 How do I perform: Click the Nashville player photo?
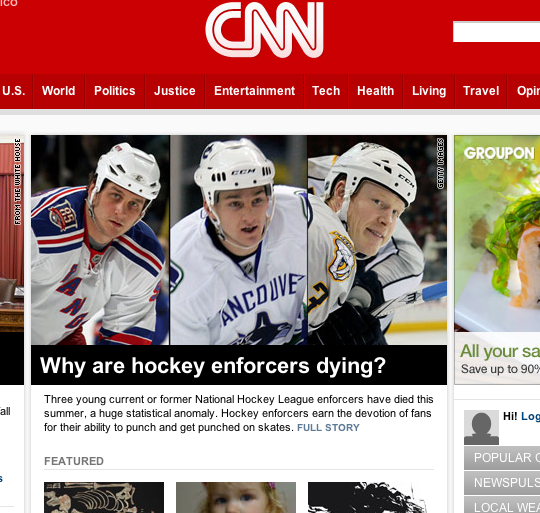[377, 240]
